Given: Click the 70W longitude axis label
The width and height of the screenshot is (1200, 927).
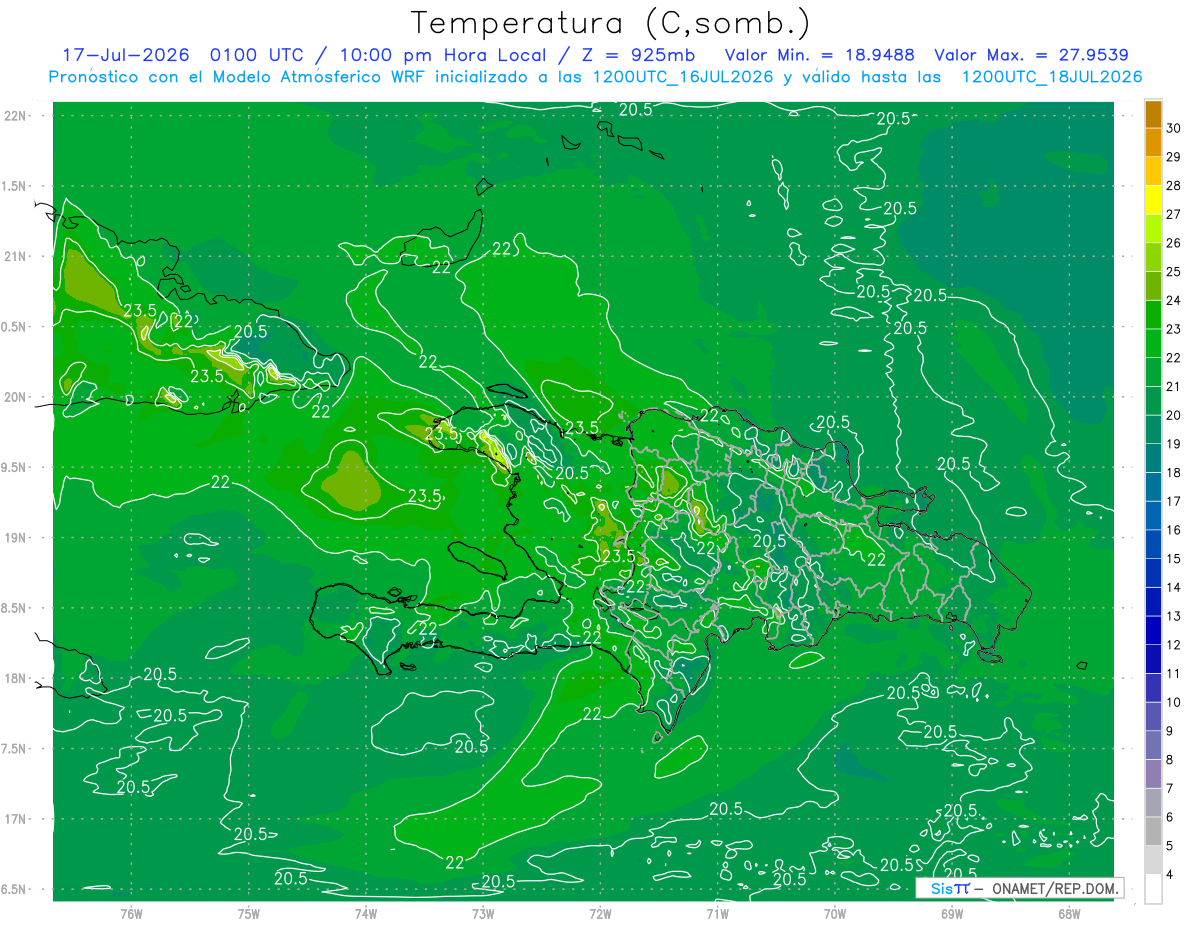Looking at the screenshot, I should pos(835,913).
